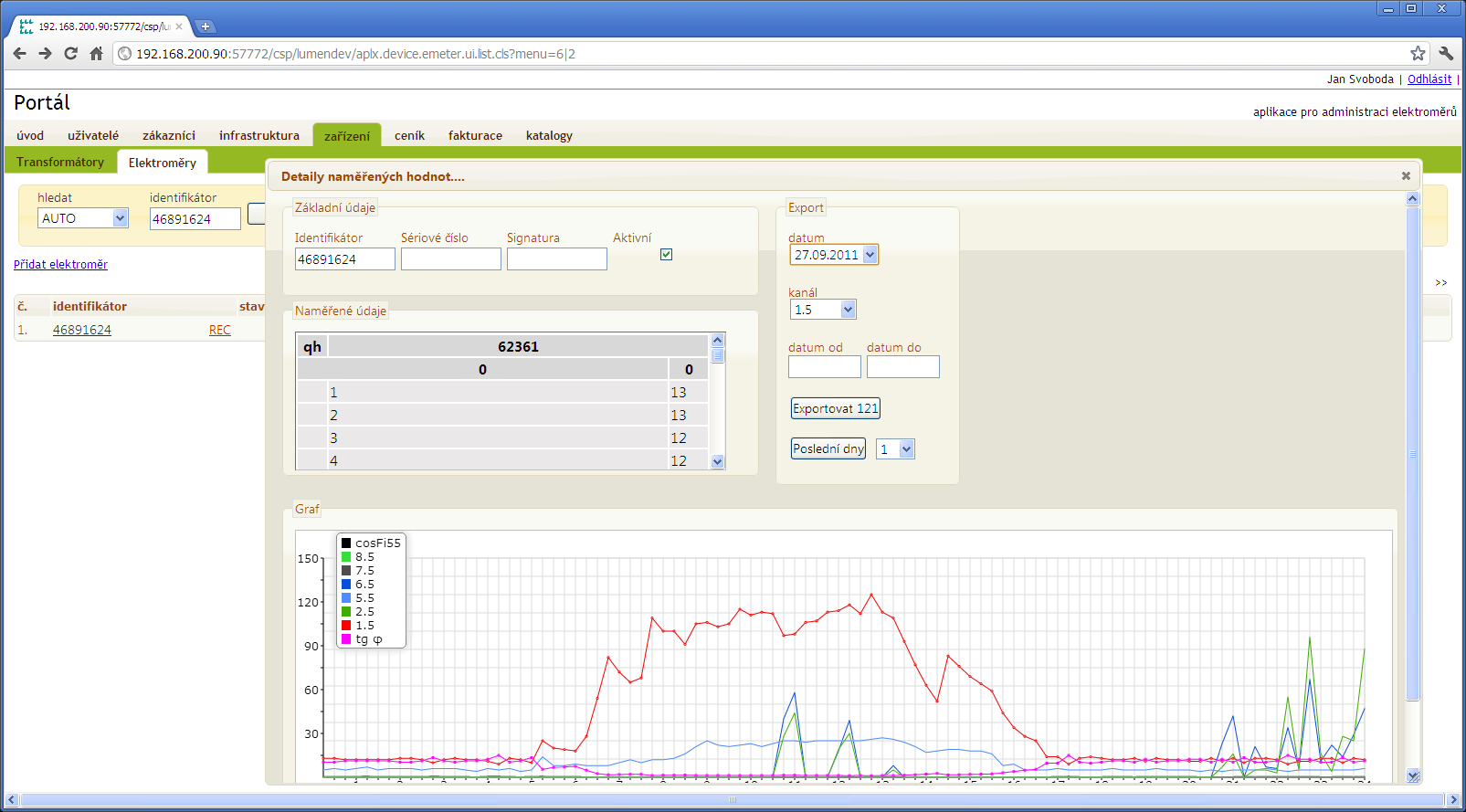This screenshot has width=1466, height=812.
Task: Go back to the previous page
Action: 20,54
